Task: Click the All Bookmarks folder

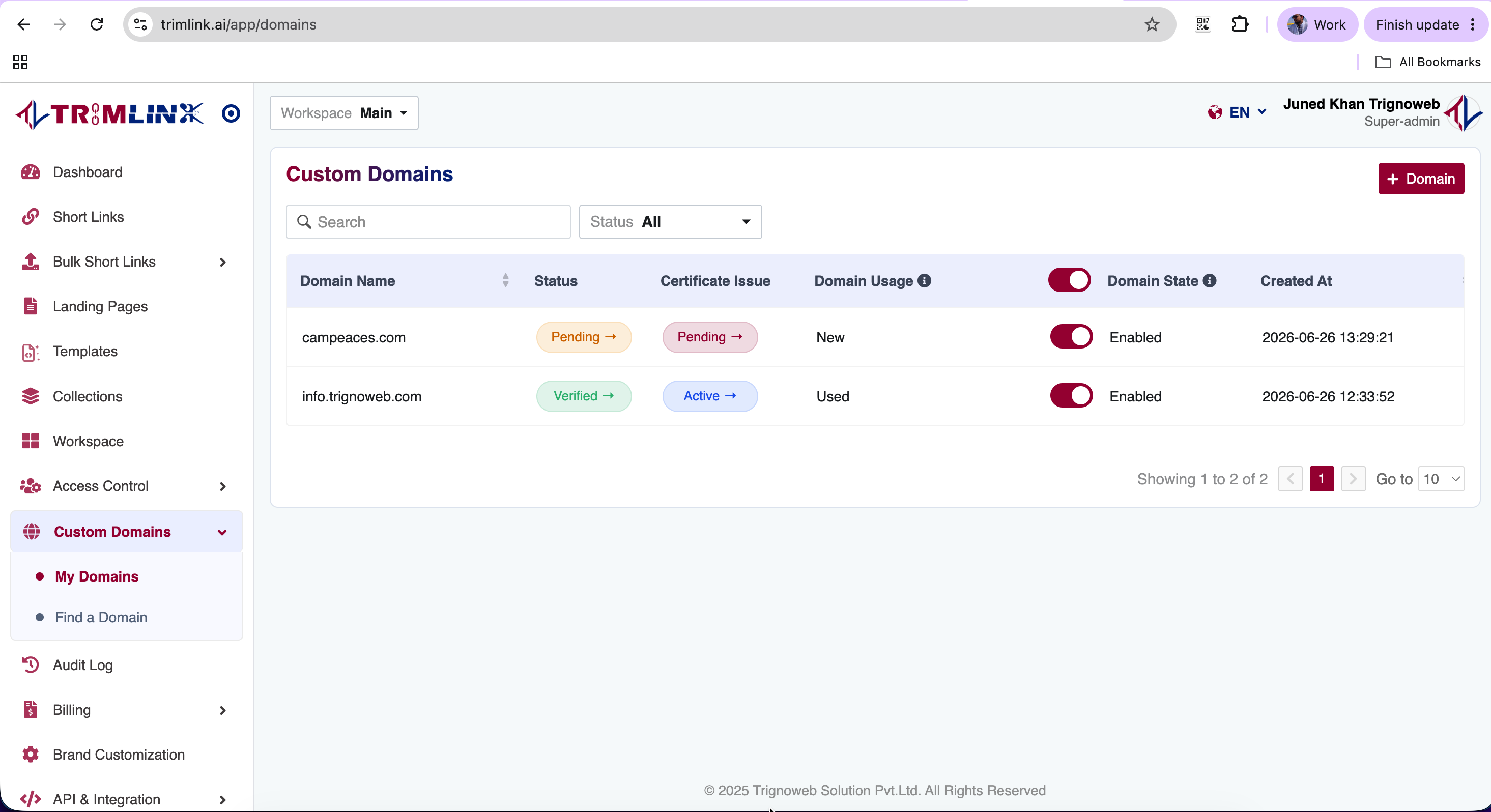Action: pos(1427,62)
